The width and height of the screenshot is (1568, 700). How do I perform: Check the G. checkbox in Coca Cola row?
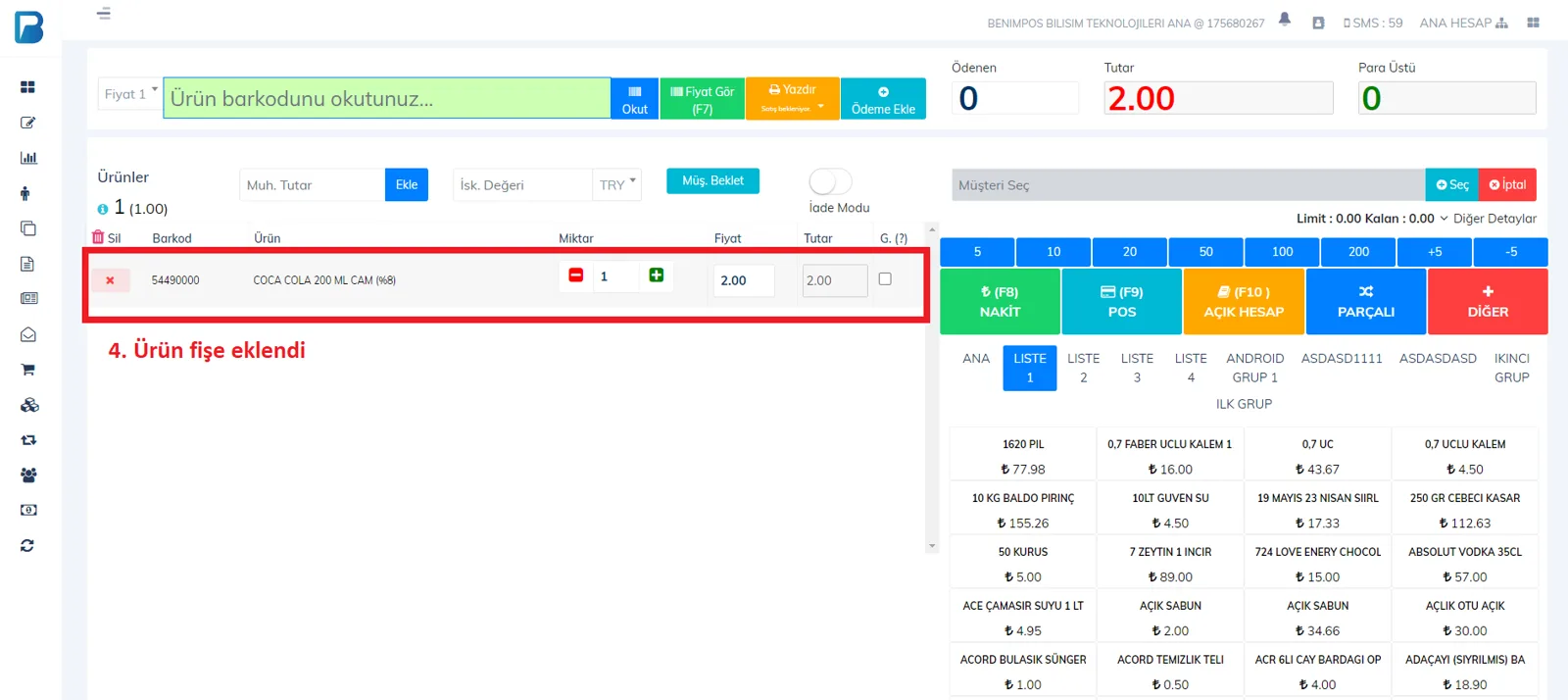tap(885, 279)
